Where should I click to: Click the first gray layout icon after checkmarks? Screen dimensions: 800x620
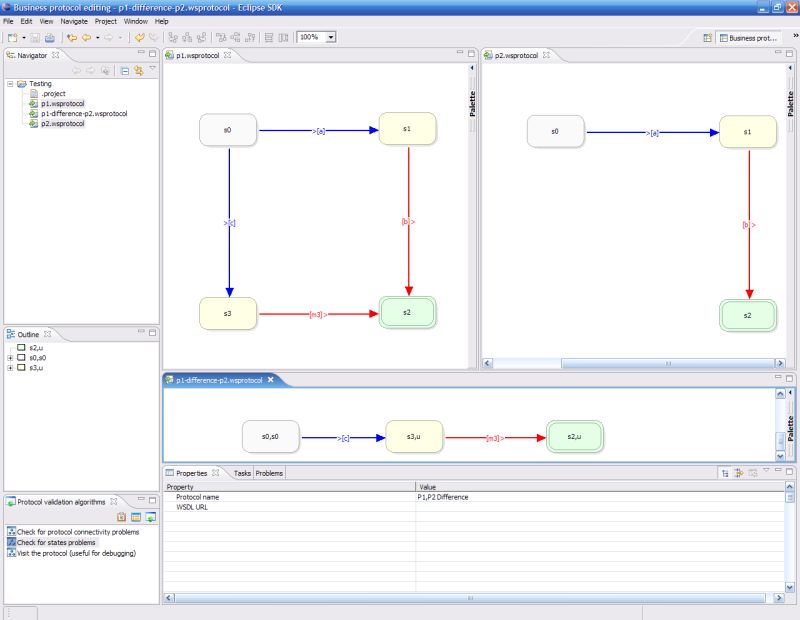(x=173, y=38)
